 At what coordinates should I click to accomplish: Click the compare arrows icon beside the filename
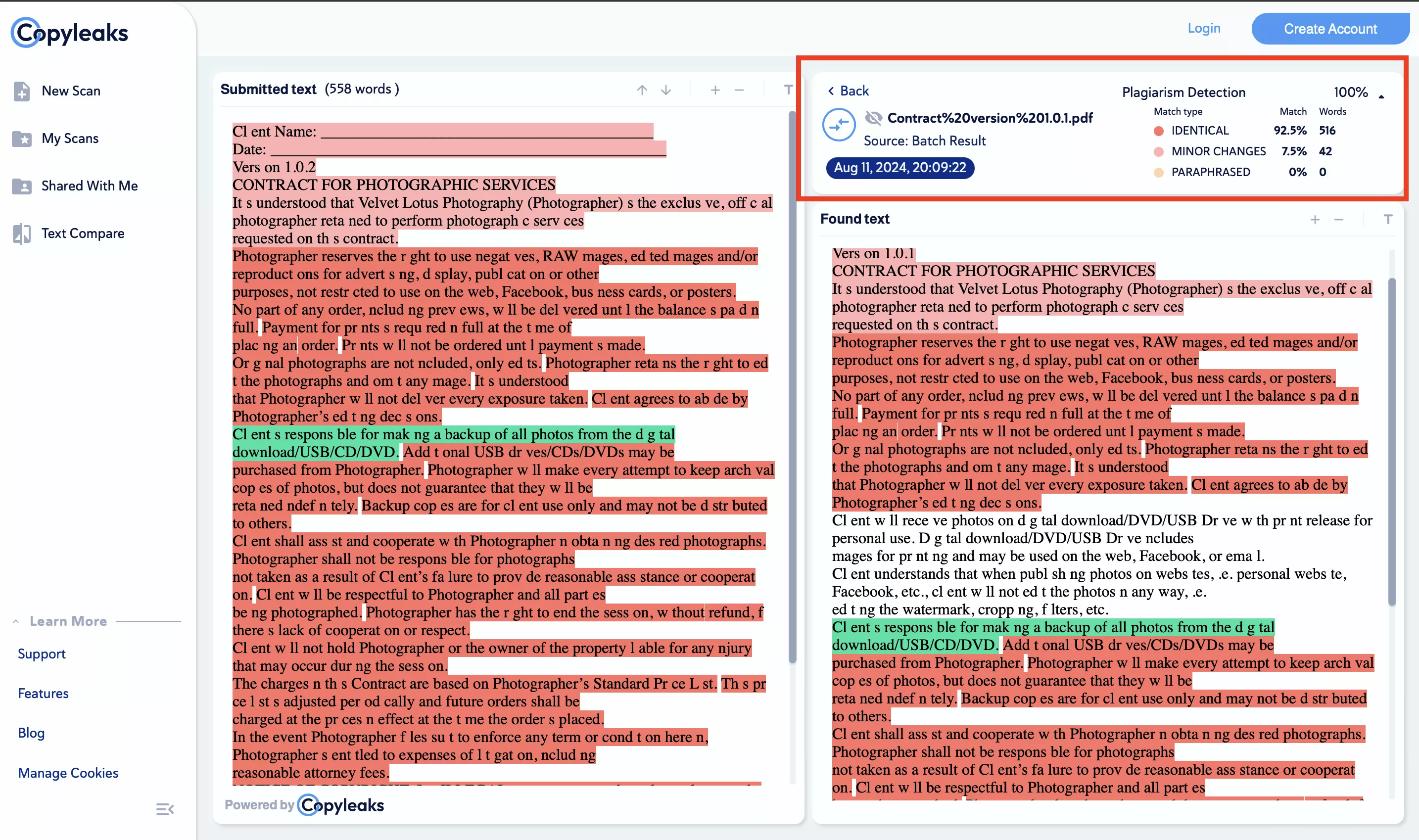click(840, 125)
